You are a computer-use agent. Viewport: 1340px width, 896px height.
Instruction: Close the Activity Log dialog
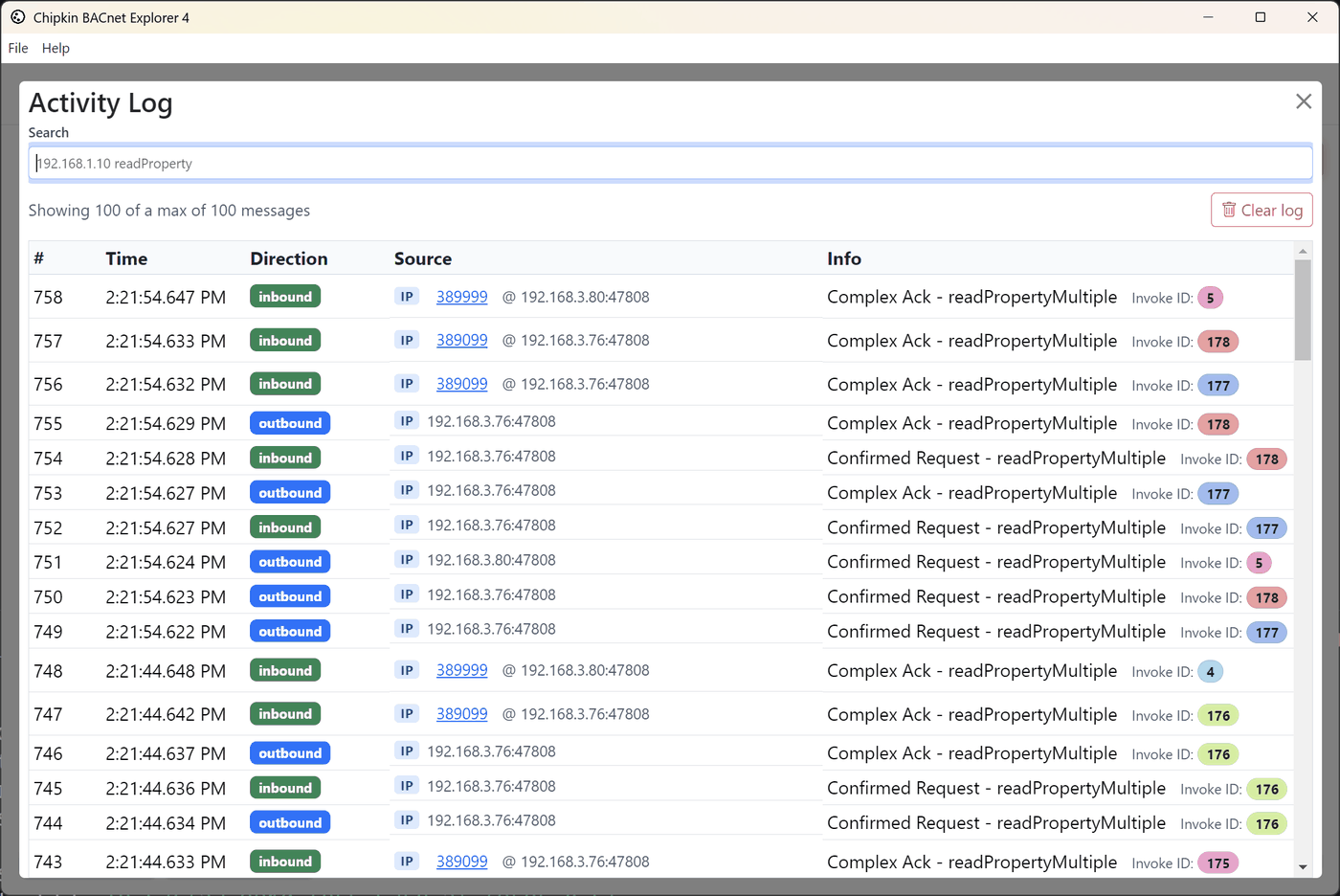click(1303, 101)
